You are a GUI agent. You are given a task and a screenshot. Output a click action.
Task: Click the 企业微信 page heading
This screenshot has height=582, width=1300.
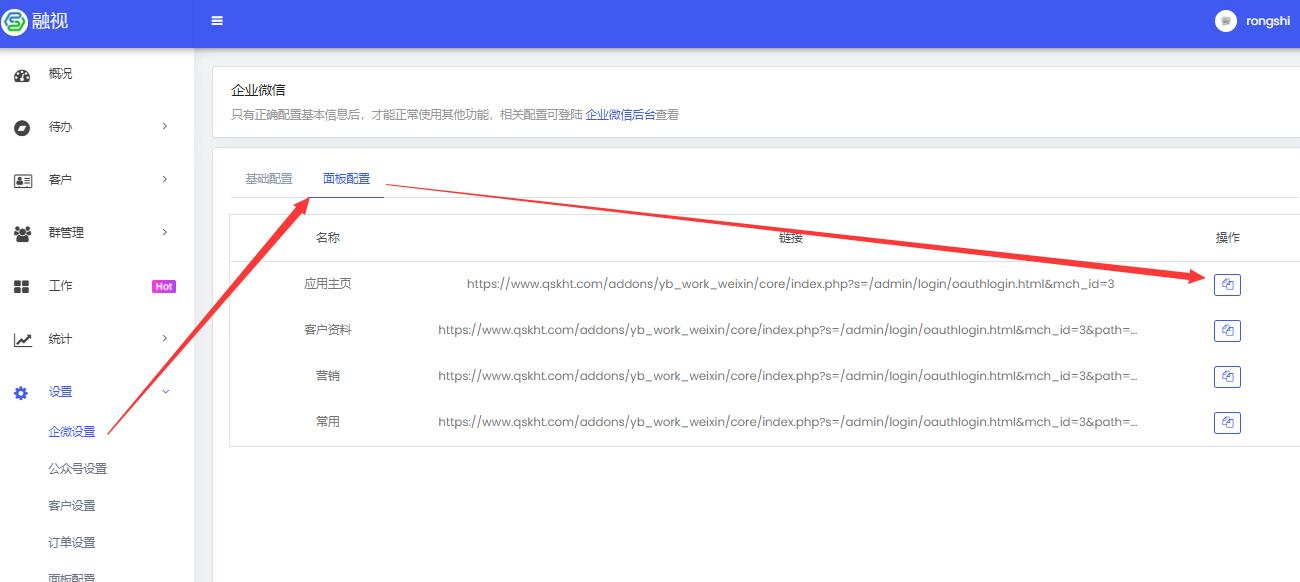click(258, 90)
